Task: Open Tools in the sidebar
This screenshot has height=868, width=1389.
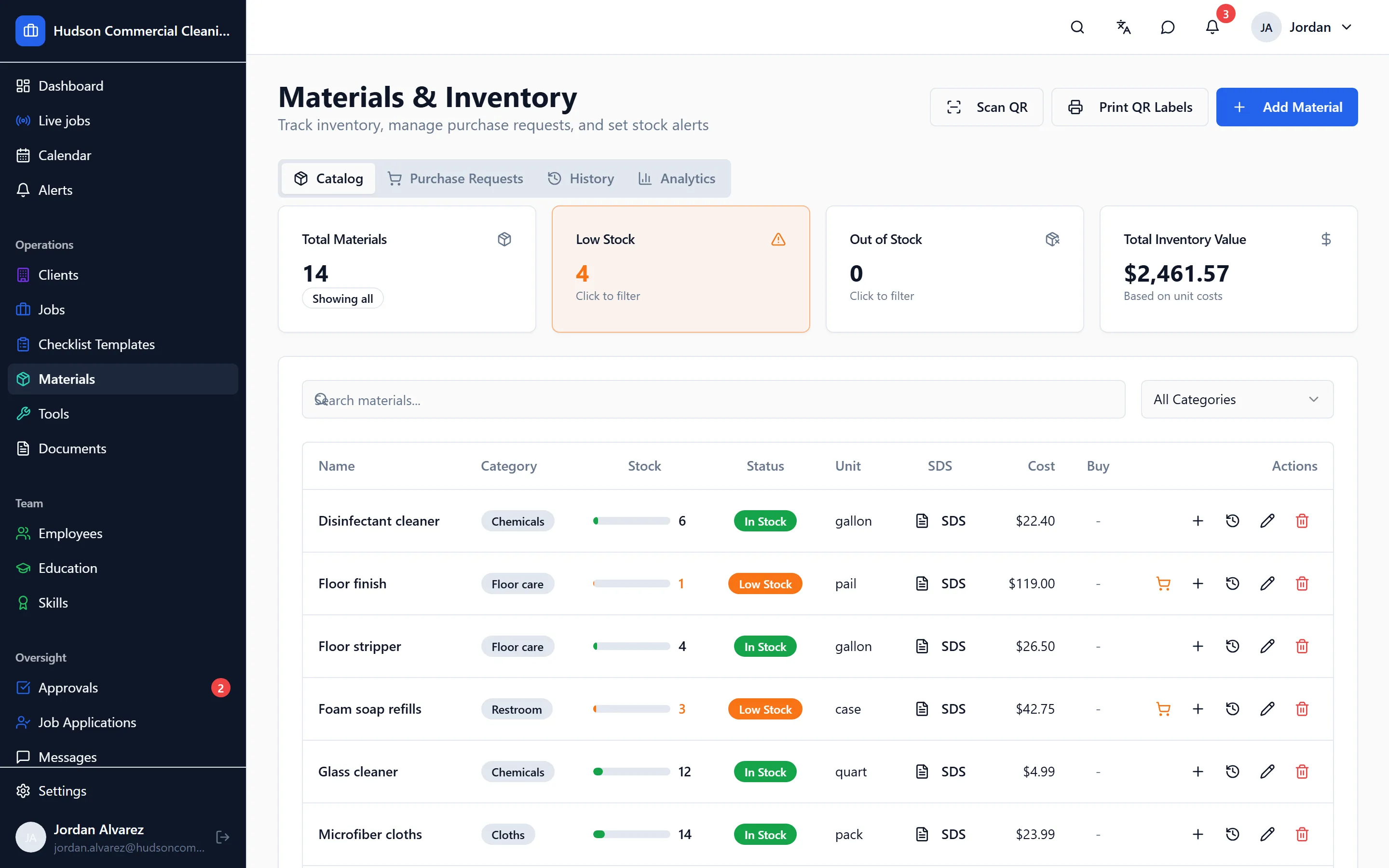Action: point(123,414)
